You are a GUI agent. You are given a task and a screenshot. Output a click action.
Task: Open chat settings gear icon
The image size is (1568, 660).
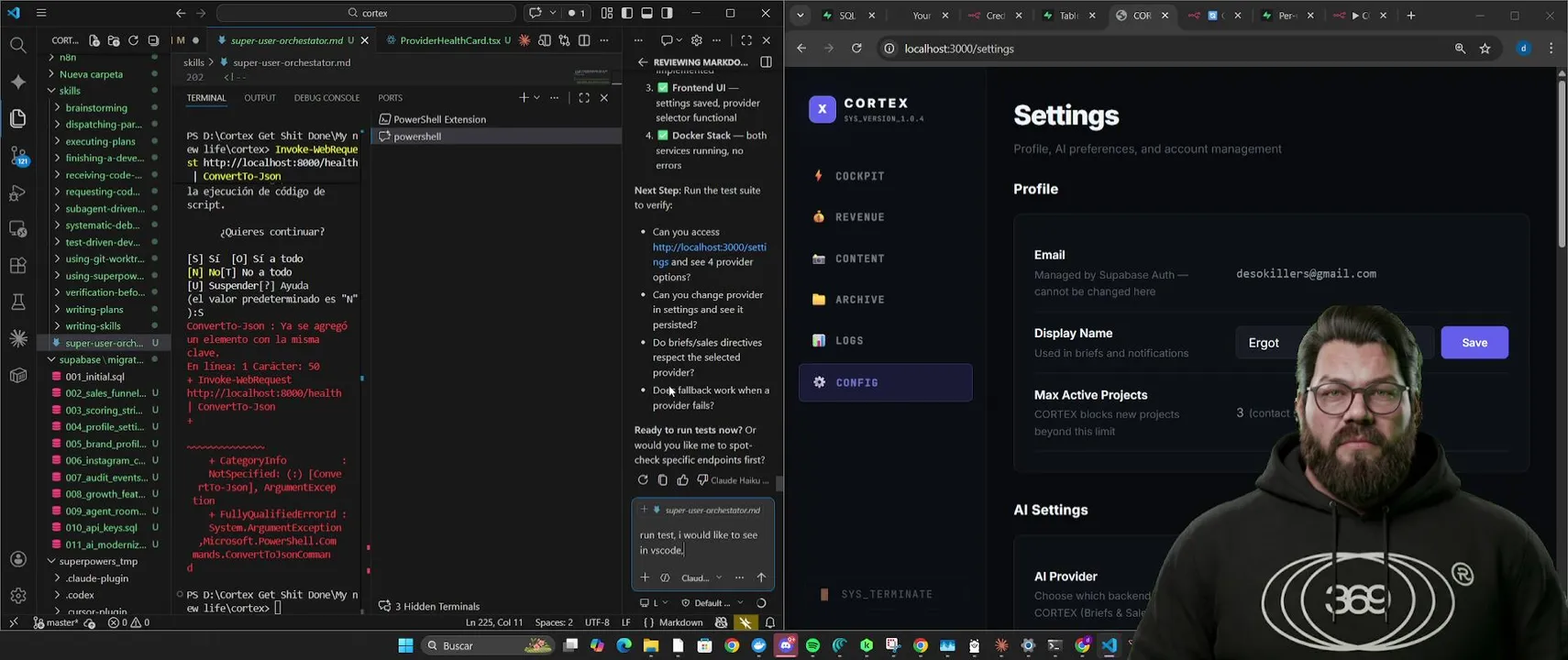697,40
